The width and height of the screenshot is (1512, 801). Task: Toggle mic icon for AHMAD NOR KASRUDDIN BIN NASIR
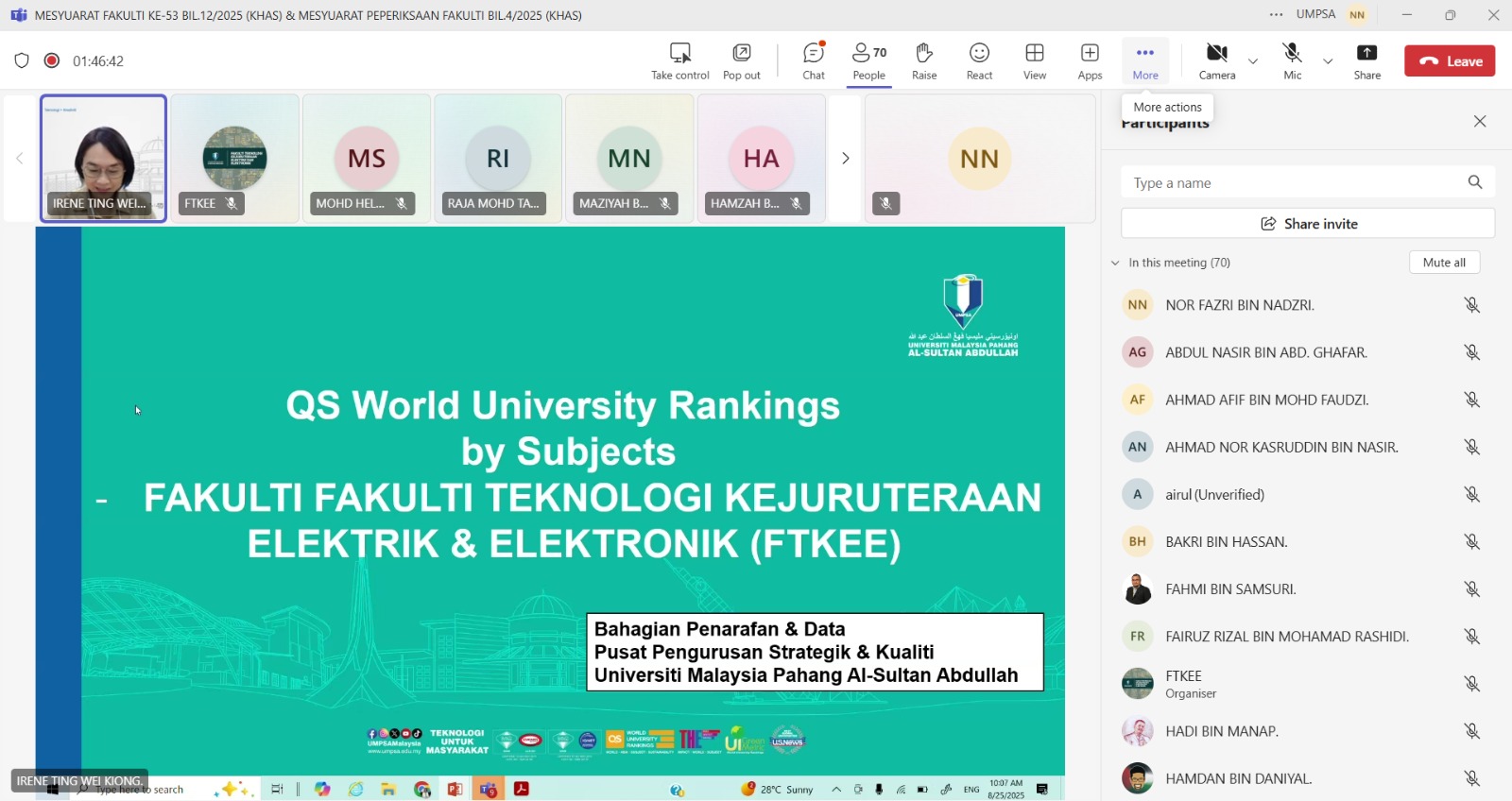(x=1471, y=447)
